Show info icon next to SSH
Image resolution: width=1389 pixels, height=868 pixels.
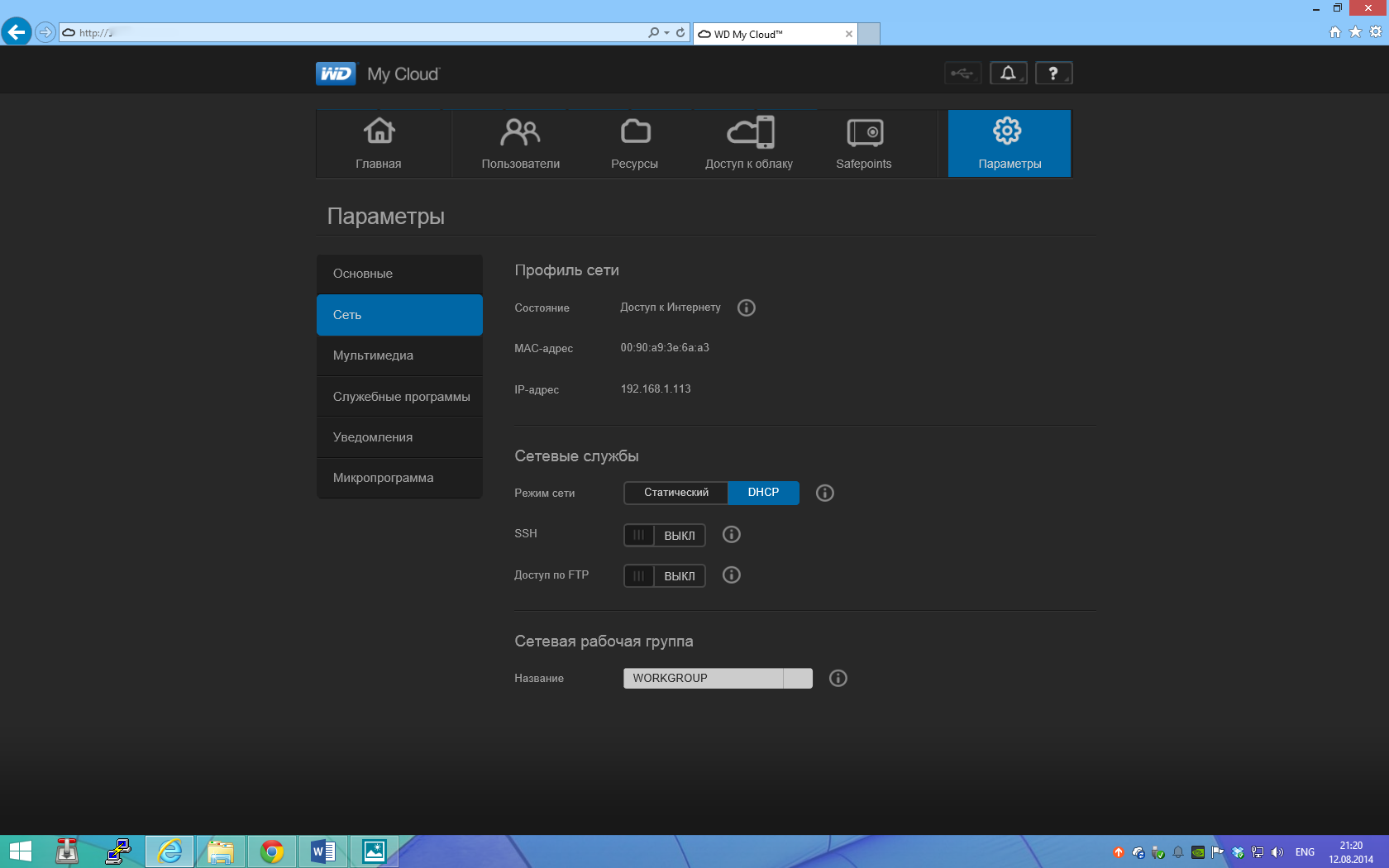click(x=732, y=534)
